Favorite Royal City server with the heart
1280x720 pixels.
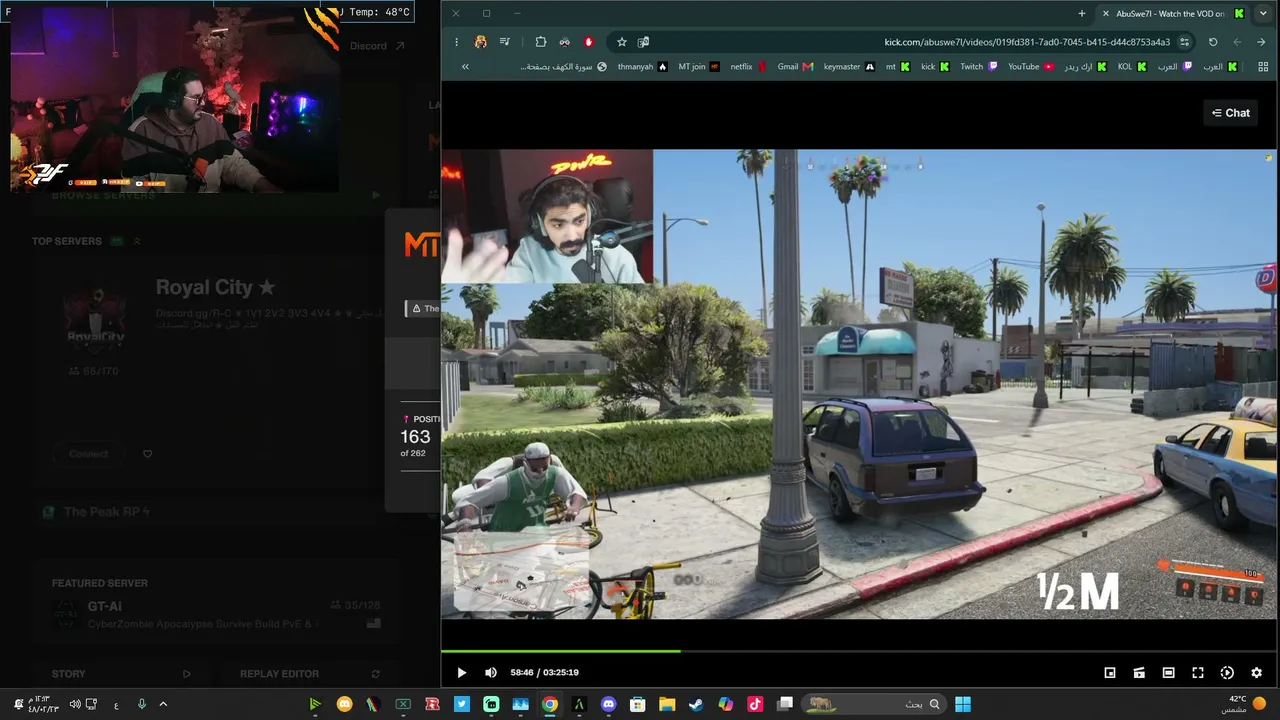147,454
